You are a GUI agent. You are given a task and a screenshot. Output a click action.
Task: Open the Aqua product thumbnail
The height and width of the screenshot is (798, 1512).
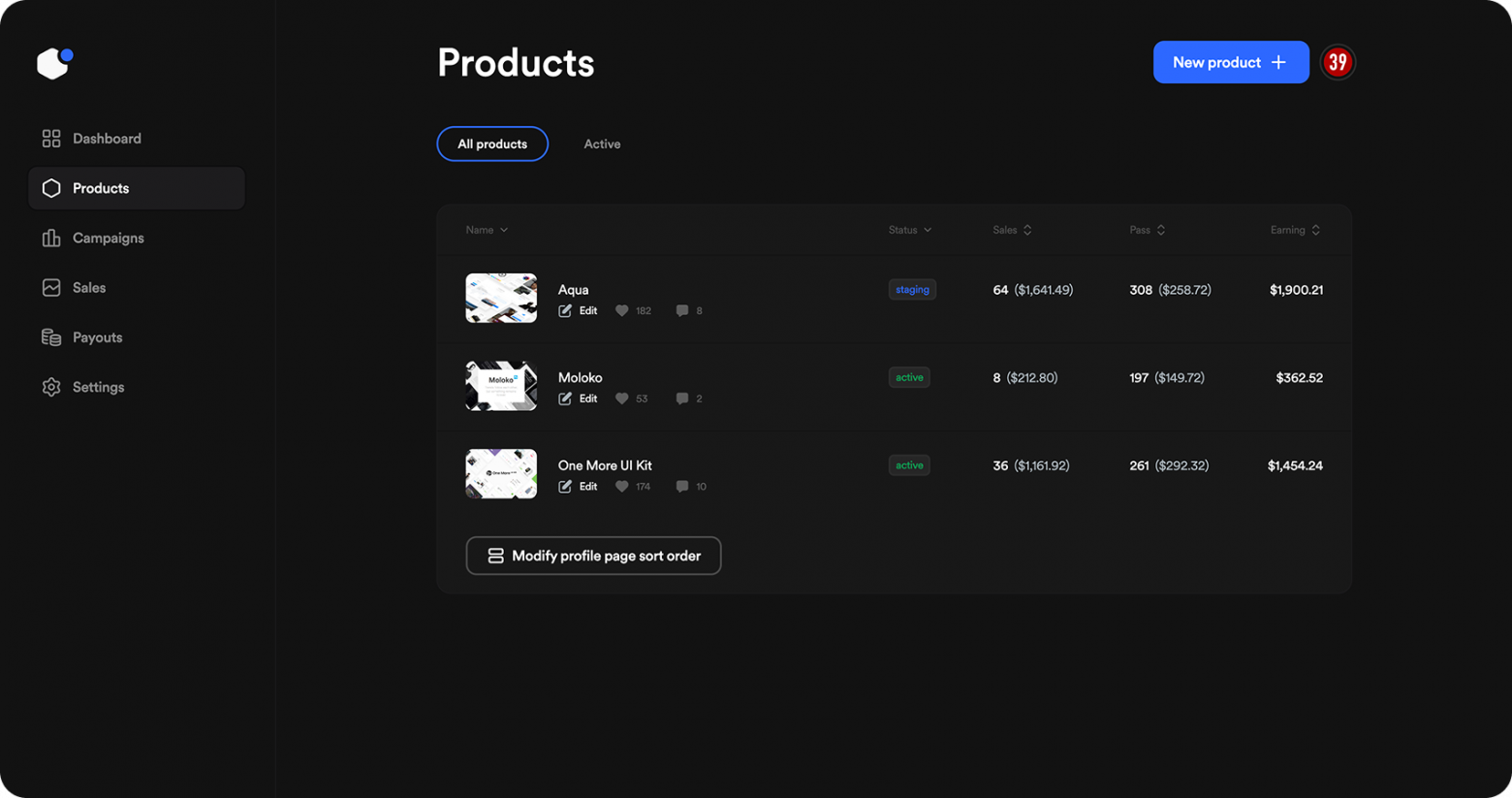(x=500, y=298)
